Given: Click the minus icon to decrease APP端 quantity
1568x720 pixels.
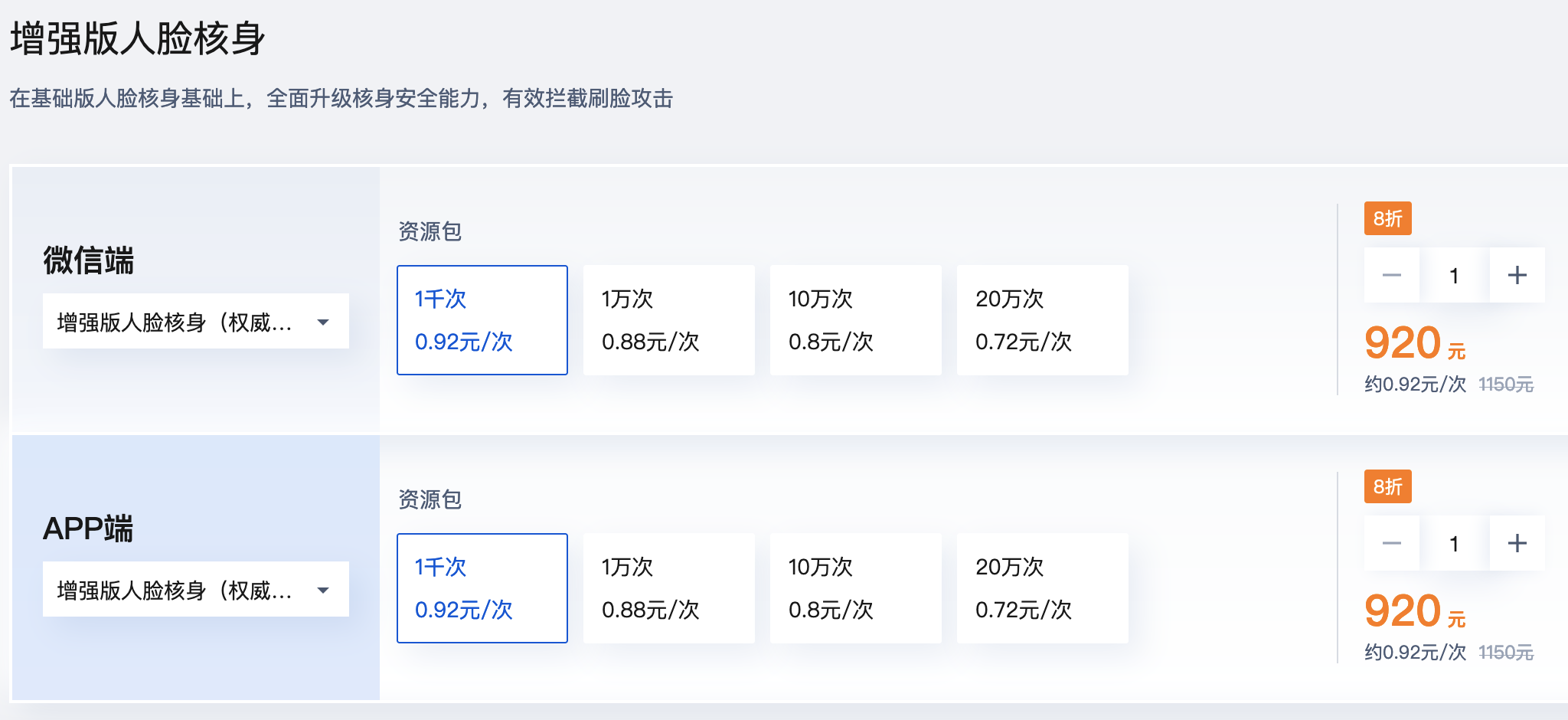Looking at the screenshot, I should pos(1391,542).
